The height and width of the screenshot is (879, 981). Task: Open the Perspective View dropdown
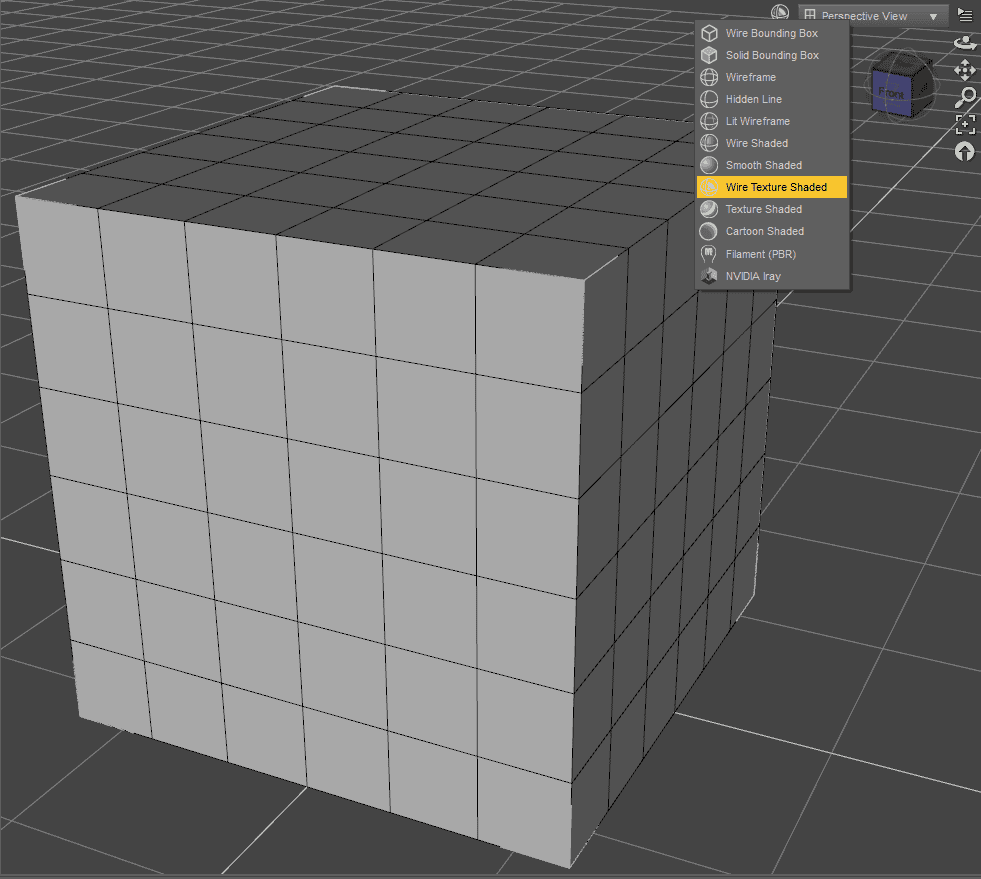(x=871, y=15)
